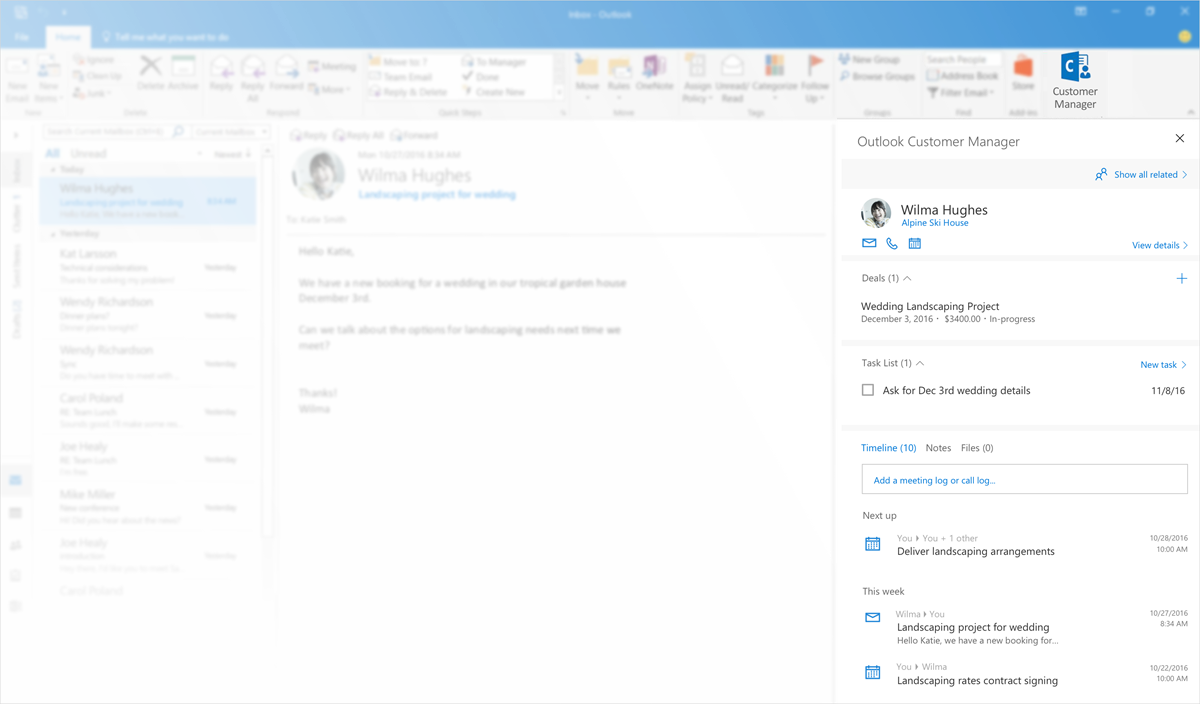Call Wilma using the phone icon
This screenshot has width=1200, height=704.
click(891, 243)
